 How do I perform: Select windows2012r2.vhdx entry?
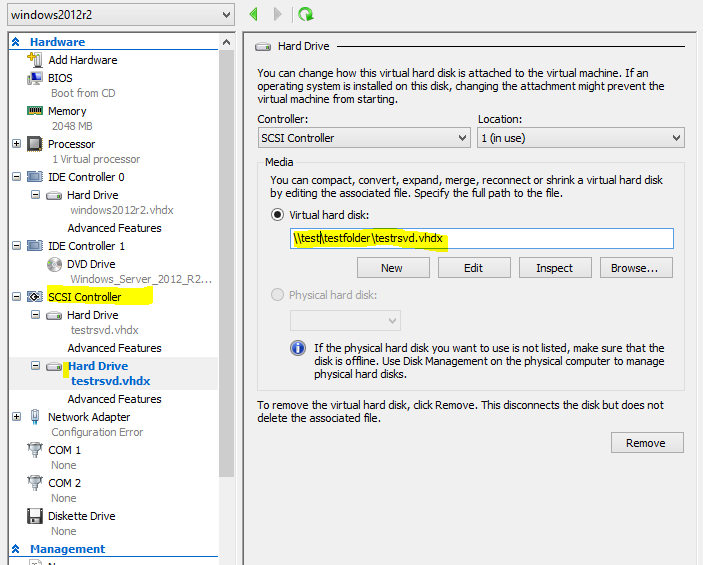click(x=122, y=210)
